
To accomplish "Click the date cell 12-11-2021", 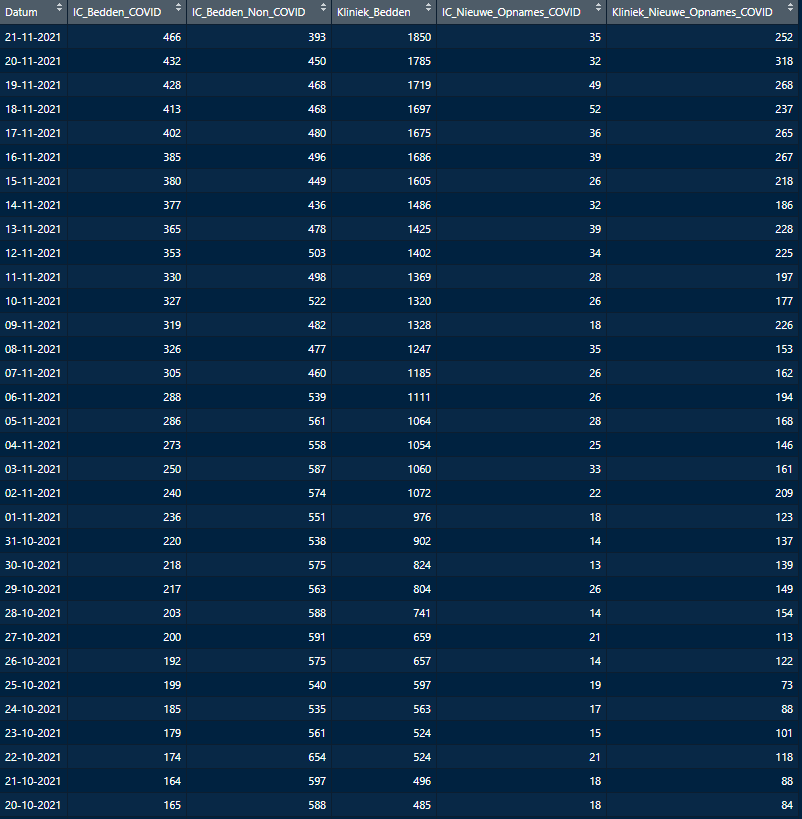I will coord(33,253).
